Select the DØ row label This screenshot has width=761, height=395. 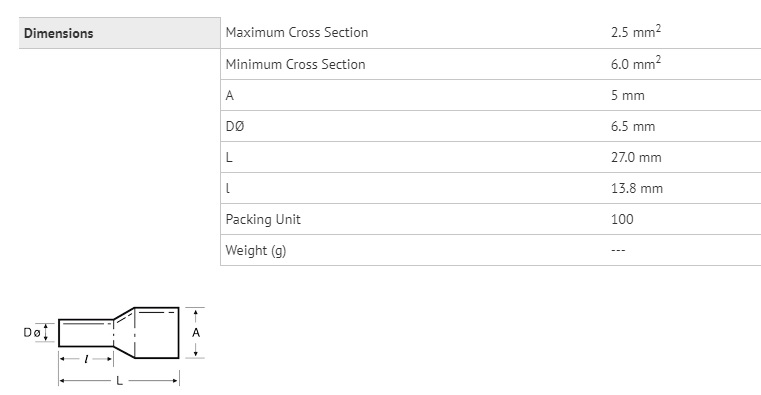pyautogui.click(x=235, y=126)
